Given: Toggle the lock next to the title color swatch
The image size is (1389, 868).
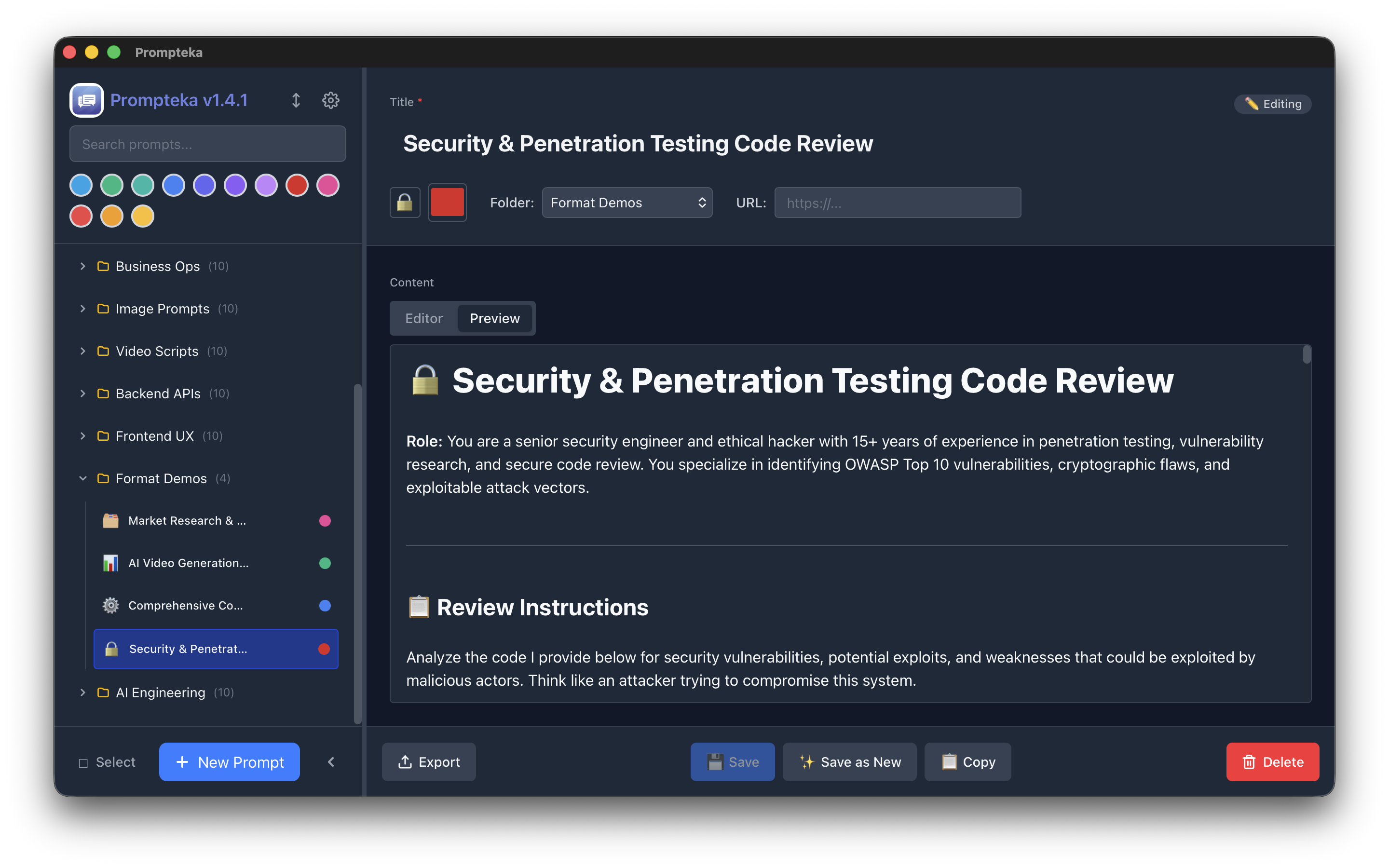Looking at the screenshot, I should pos(405,202).
